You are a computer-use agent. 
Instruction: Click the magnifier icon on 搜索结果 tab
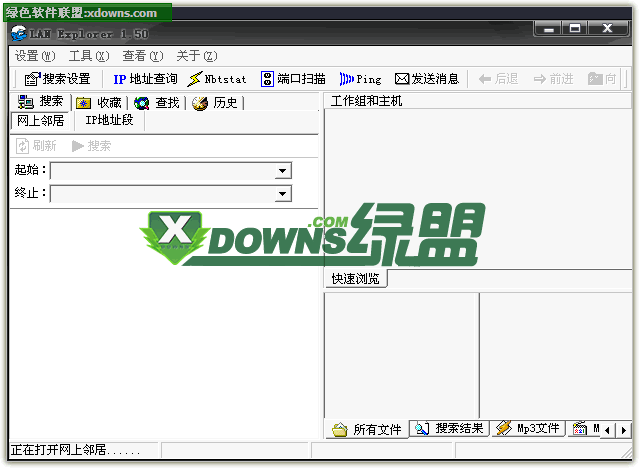422,428
